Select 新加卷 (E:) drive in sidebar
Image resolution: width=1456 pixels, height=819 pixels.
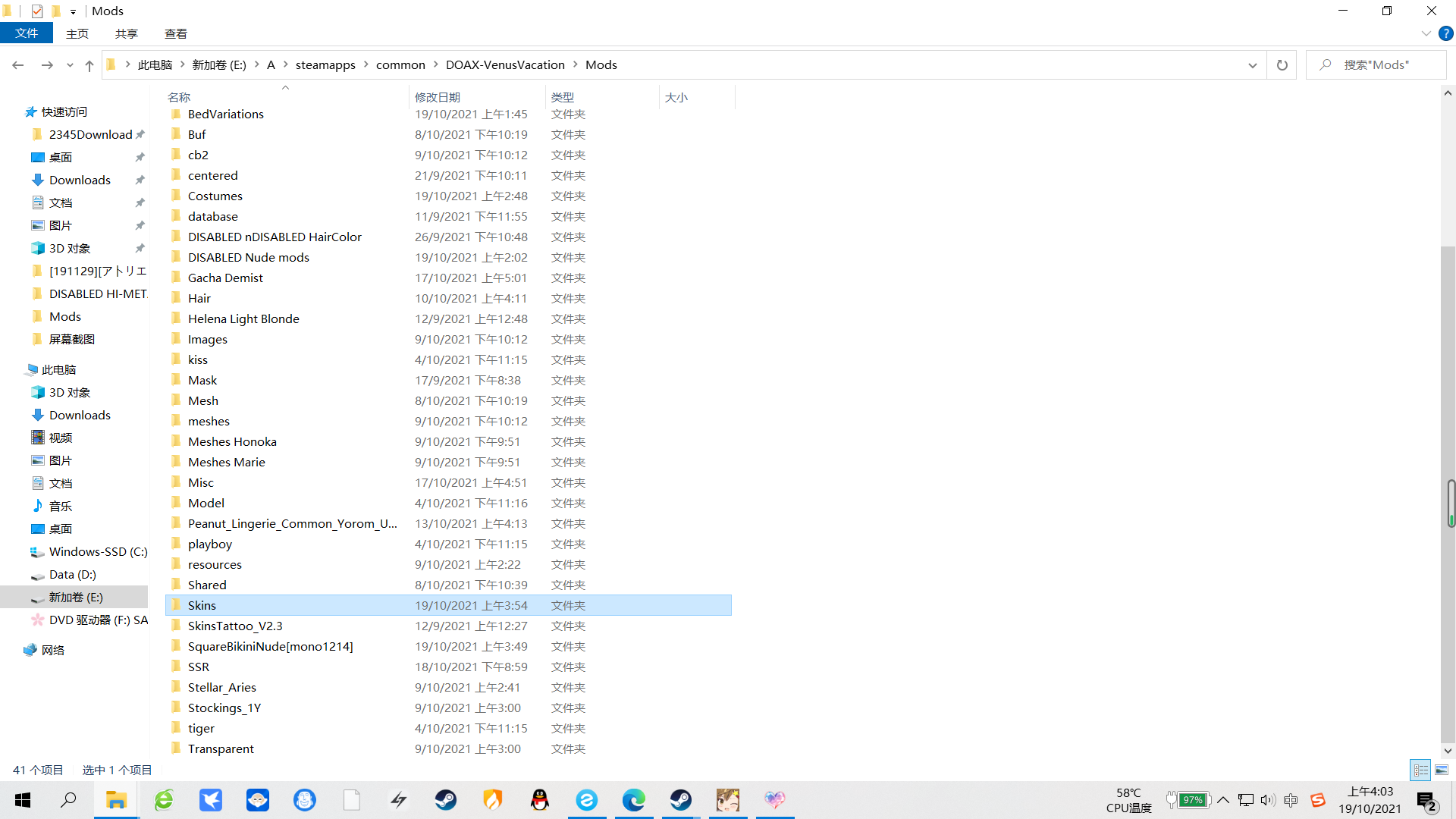(75, 597)
